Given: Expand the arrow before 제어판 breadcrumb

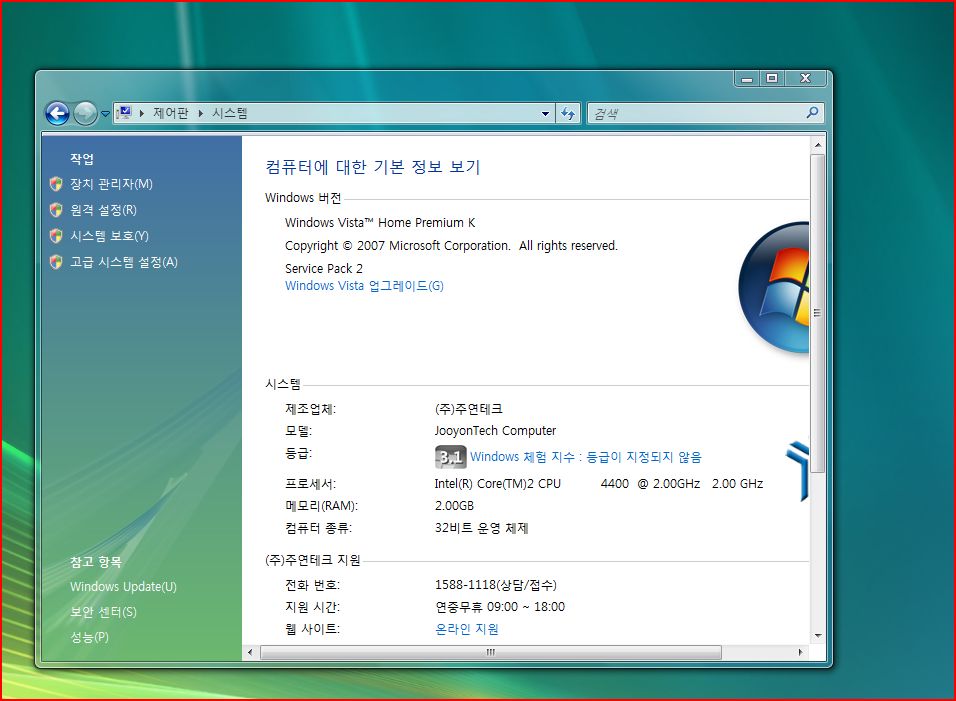Looking at the screenshot, I should point(141,113).
